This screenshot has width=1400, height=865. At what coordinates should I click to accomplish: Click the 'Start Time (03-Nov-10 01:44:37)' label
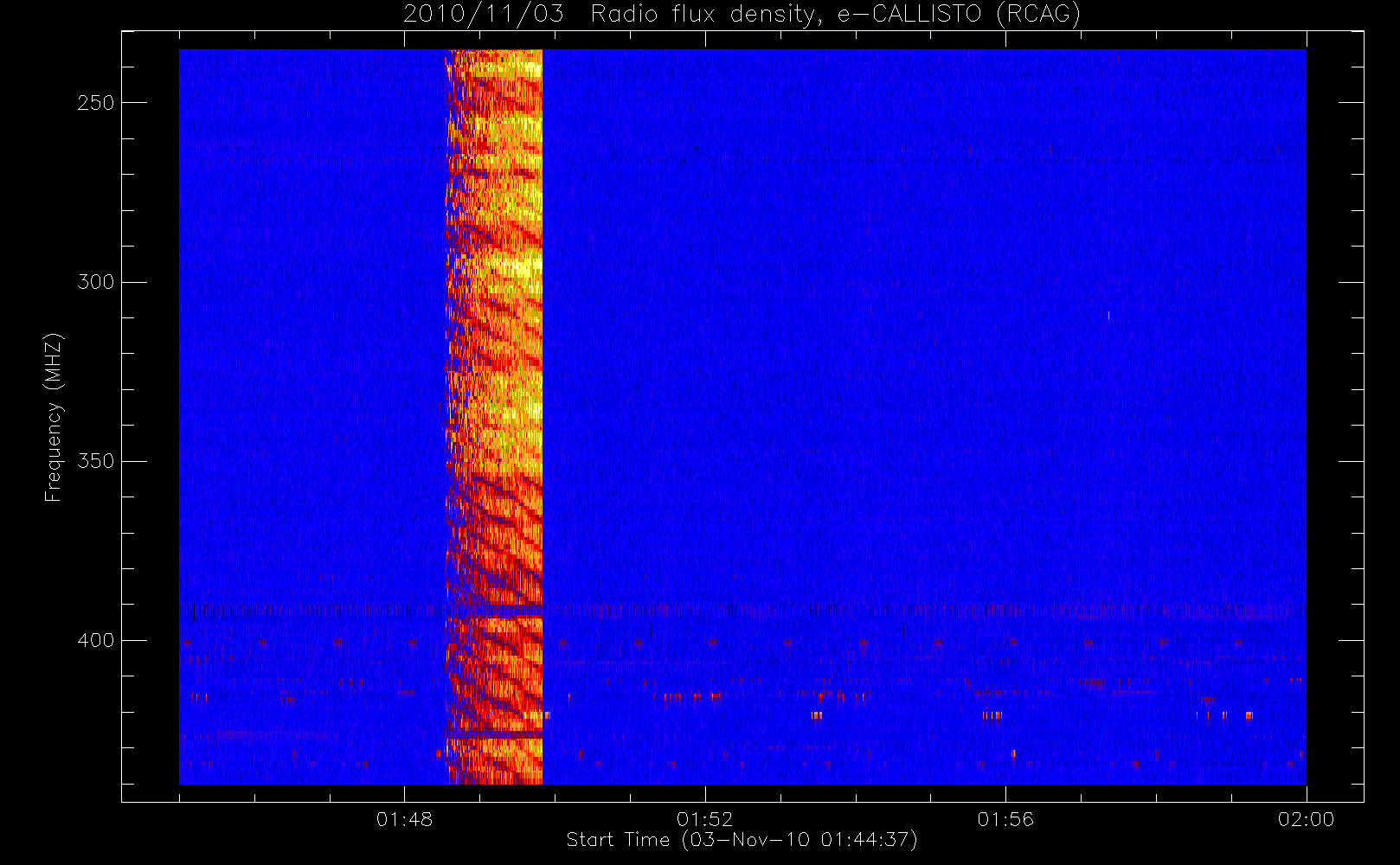click(x=742, y=840)
